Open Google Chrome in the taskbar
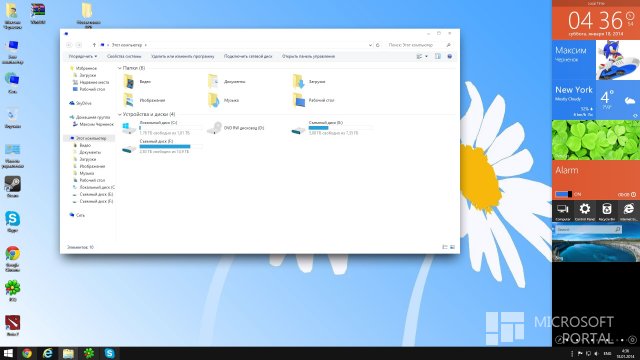The width and height of the screenshot is (640, 360). [x=27, y=353]
